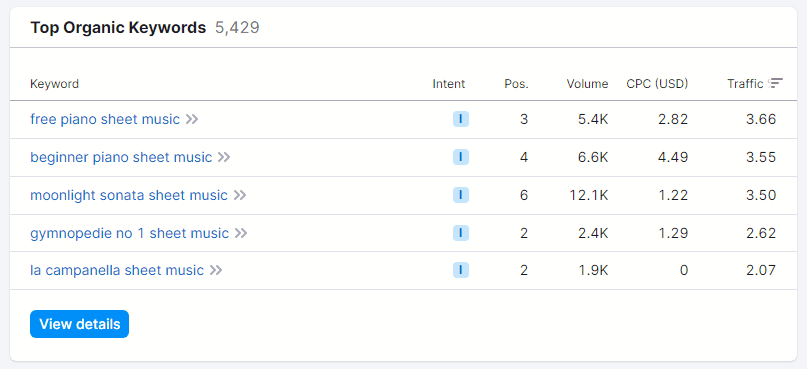Select CPC value 1.29
Viewport: 807px width, 369px height.
[674, 233]
